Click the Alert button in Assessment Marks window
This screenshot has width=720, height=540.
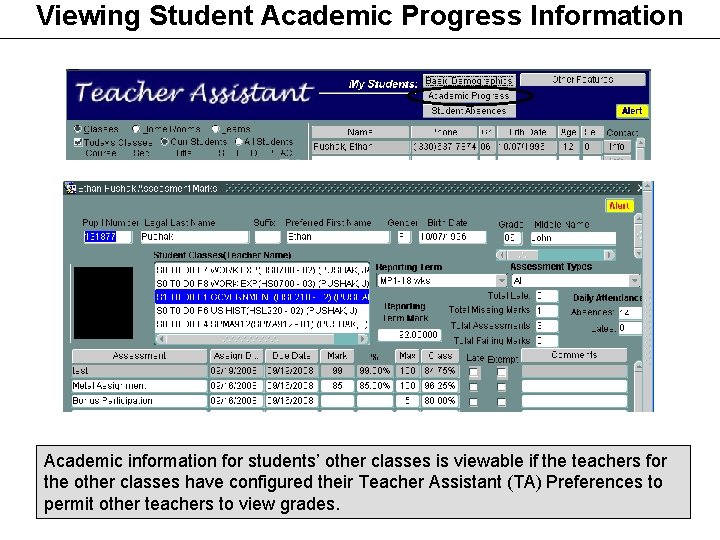[619, 206]
